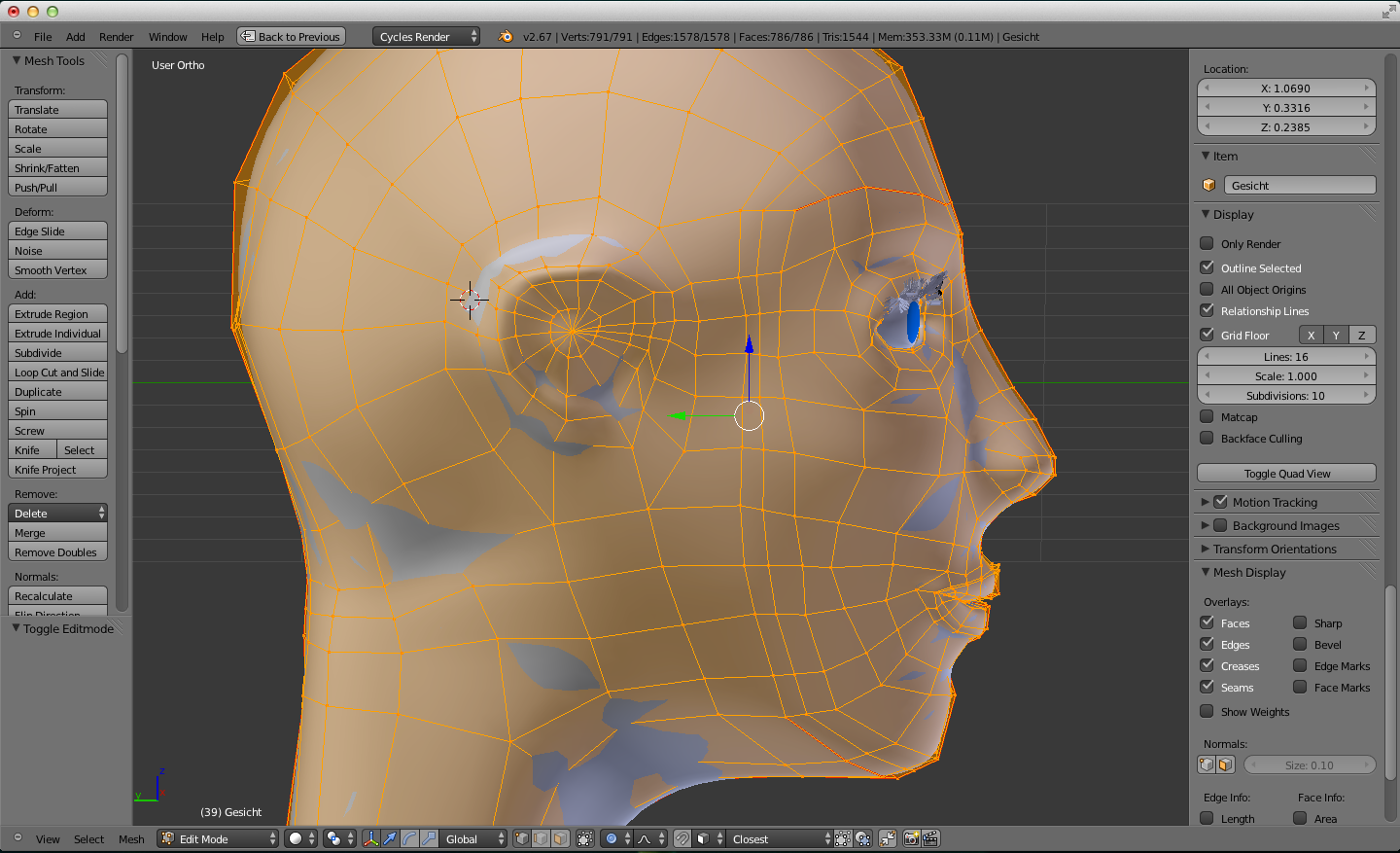Click the Toggle Quad View button

coord(1286,474)
